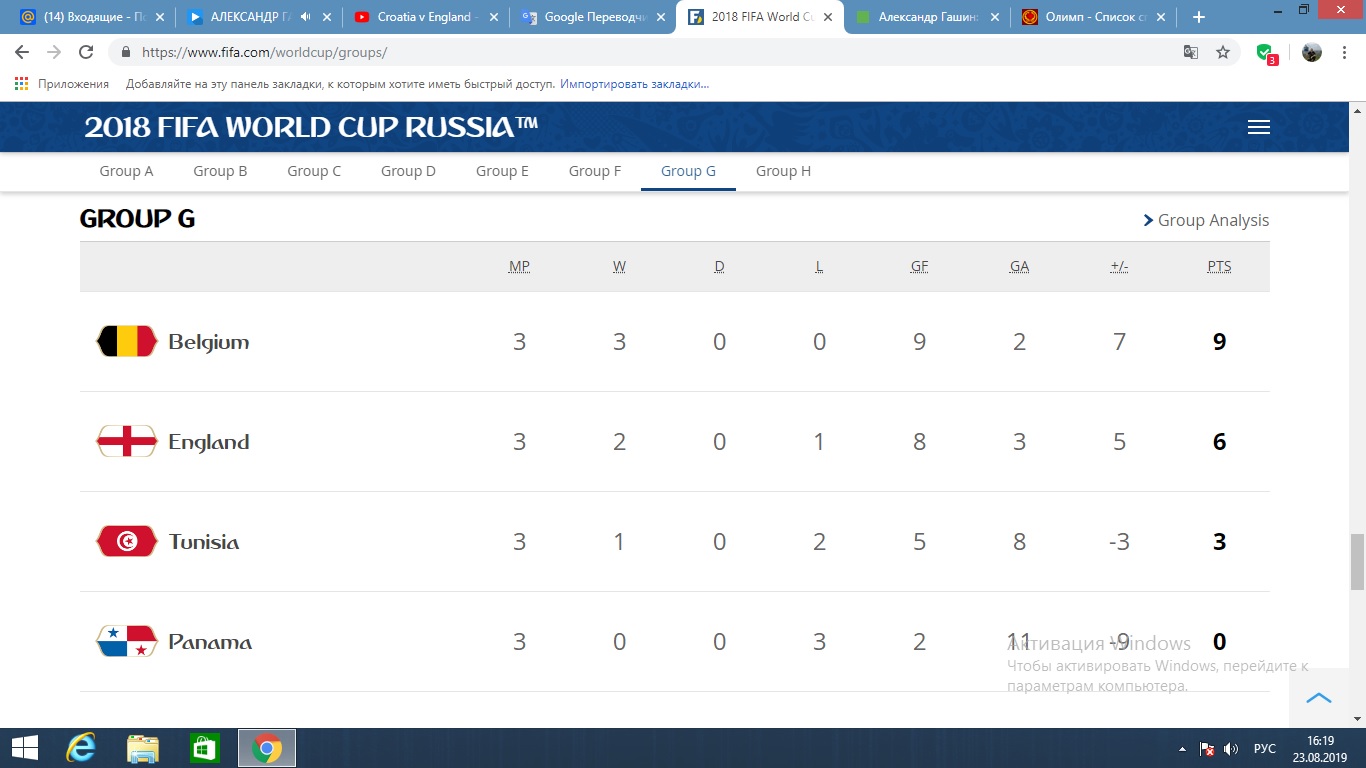
Task: Open Windows Start menu
Action: [x=24, y=748]
